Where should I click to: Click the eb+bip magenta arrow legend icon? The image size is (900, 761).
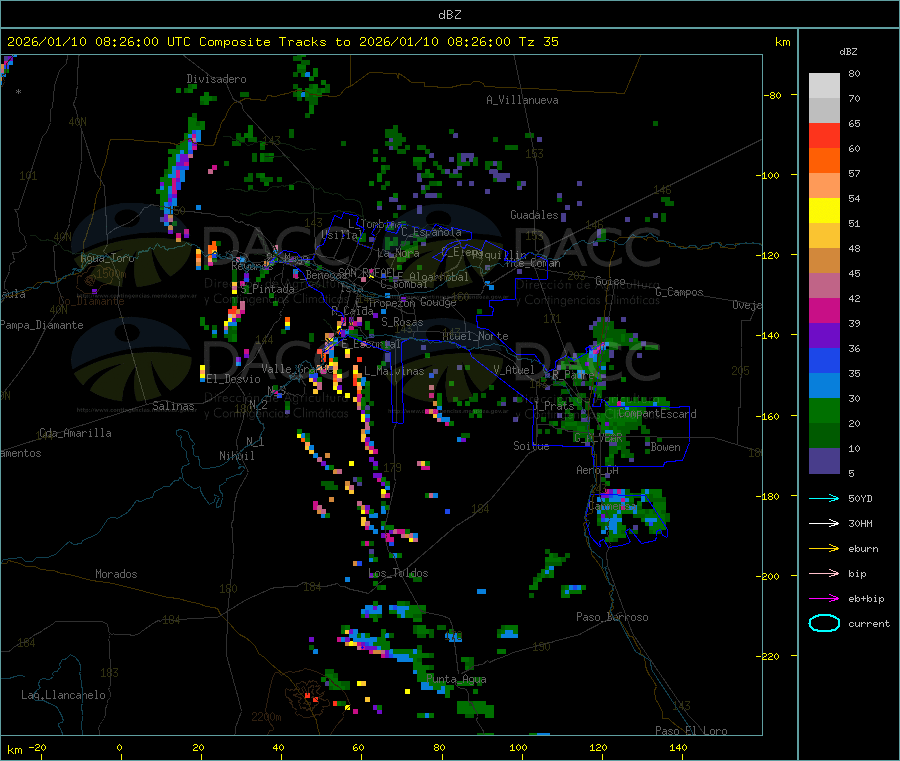tap(824, 599)
